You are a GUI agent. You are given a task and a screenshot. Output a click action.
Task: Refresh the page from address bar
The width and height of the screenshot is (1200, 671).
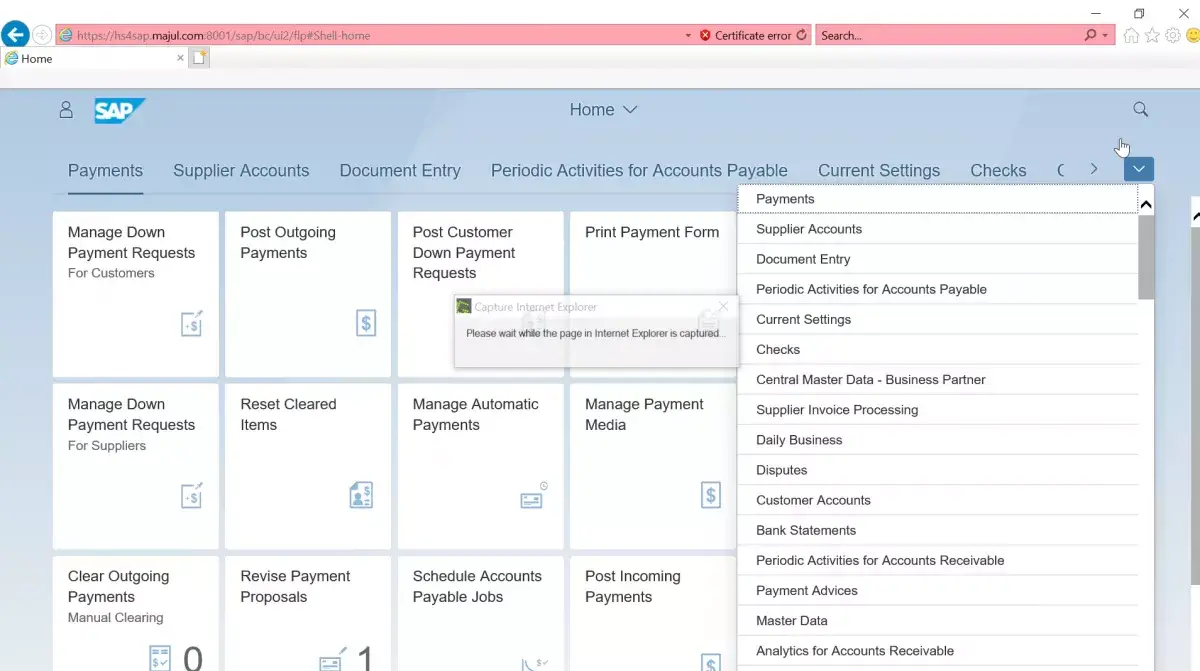[x=801, y=35]
